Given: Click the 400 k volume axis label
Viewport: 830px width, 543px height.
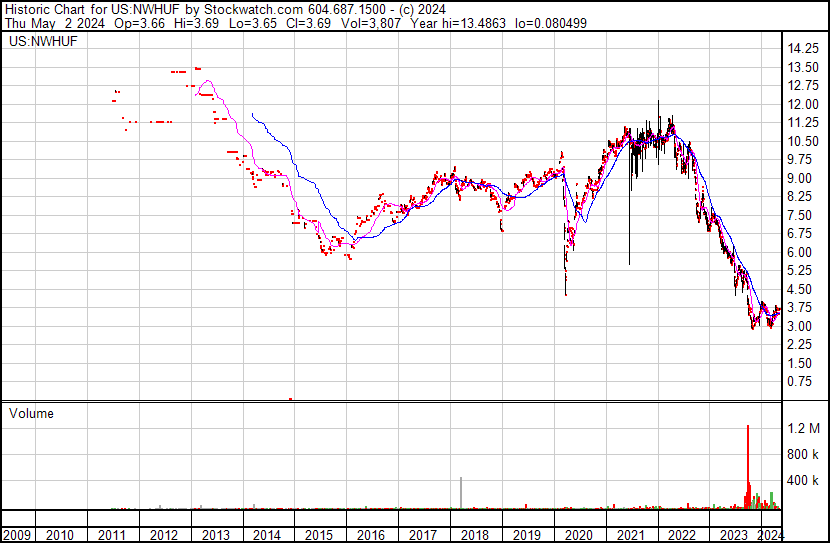Looking at the screenshot, I should pyautogui.click(x=803, y=481).
